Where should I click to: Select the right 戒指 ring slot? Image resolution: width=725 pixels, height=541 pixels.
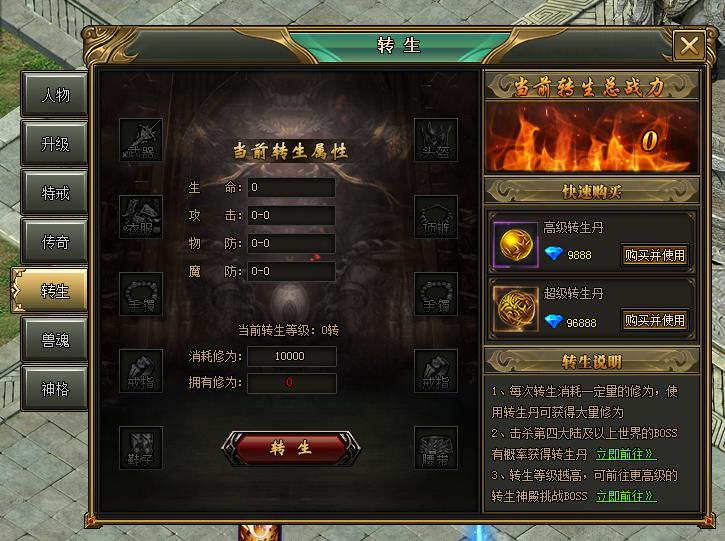click(436, 371)
